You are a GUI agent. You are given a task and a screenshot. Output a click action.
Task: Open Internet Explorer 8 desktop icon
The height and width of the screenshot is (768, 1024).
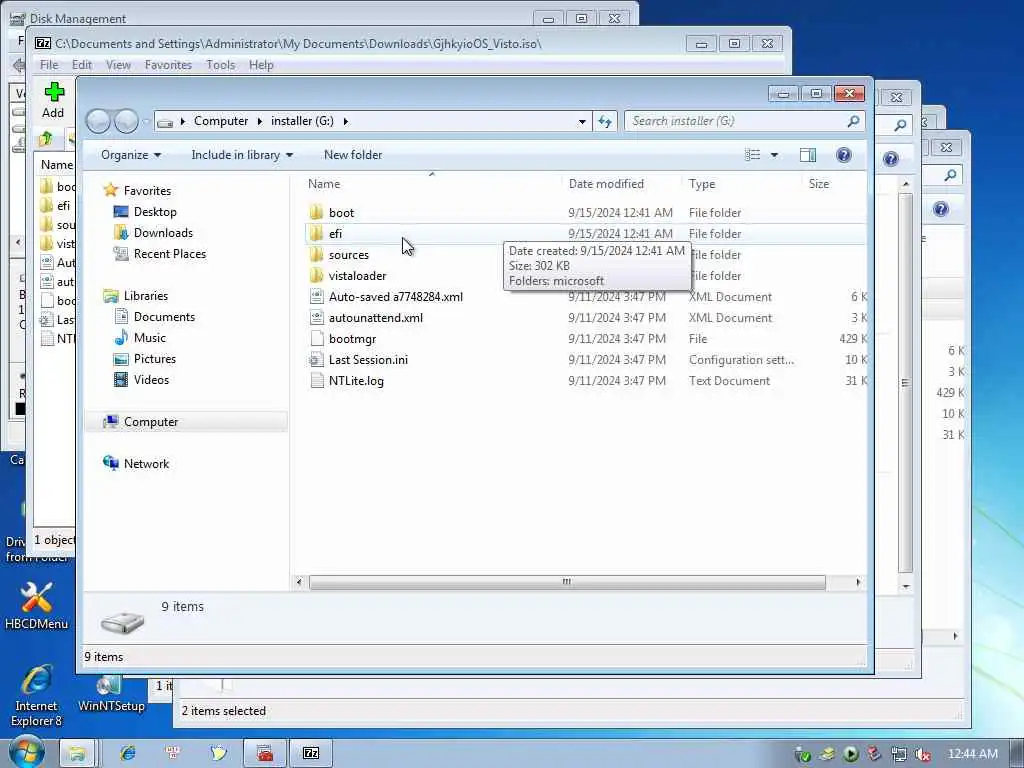point(36,696)
